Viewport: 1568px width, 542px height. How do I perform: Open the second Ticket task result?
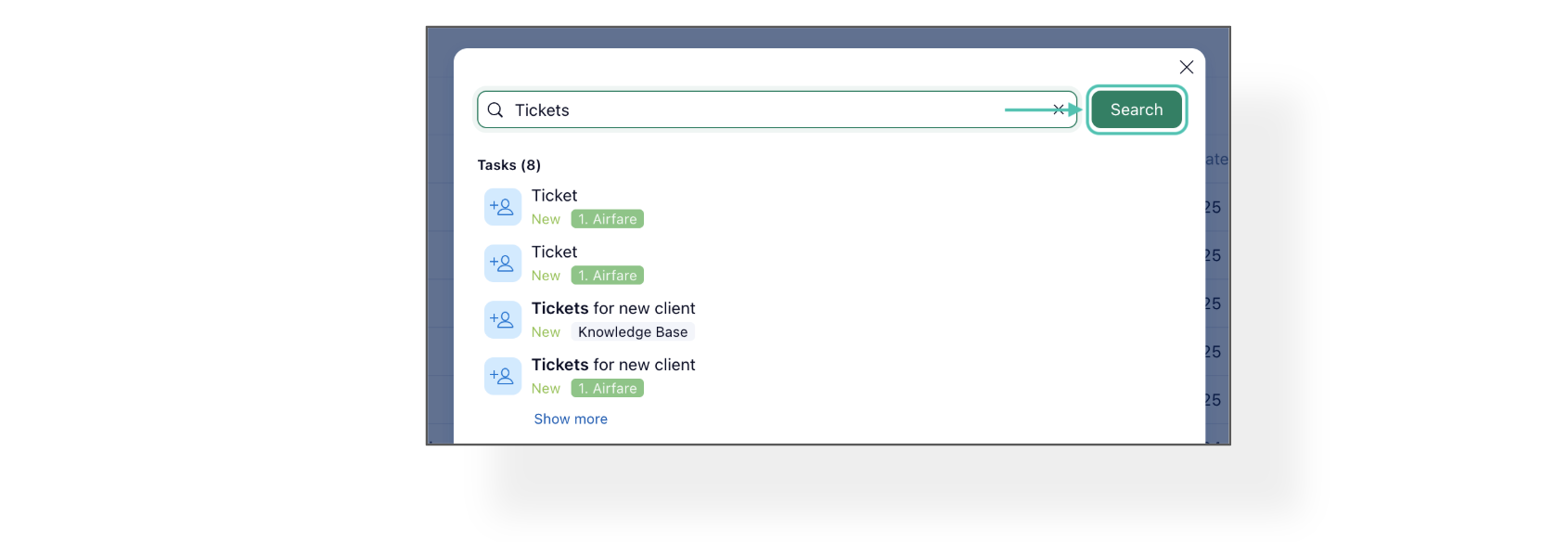click(554, 252)
